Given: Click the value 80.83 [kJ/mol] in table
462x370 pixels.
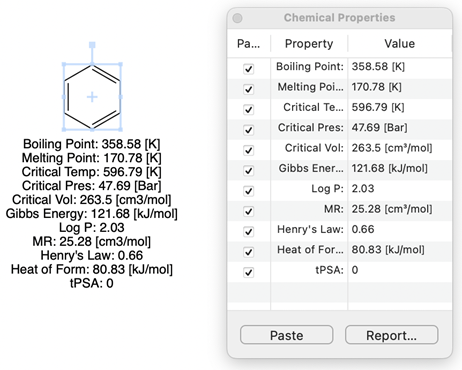Looking at the screenshot, I should pyautogui.click(x=388, y=250).
